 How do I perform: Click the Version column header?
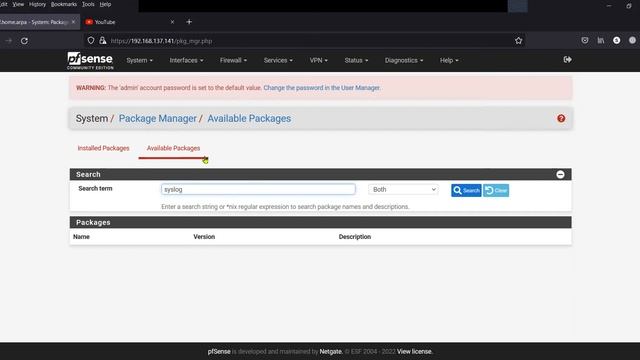[x=204, y=237]
